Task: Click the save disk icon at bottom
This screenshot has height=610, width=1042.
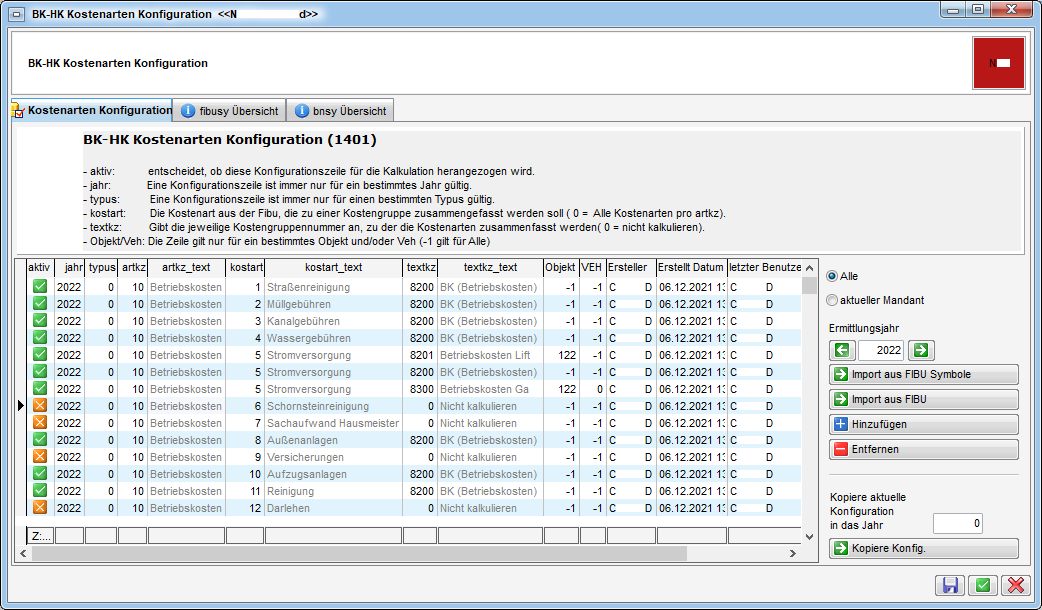Action: pyautogui.click(x=950, y=585)
